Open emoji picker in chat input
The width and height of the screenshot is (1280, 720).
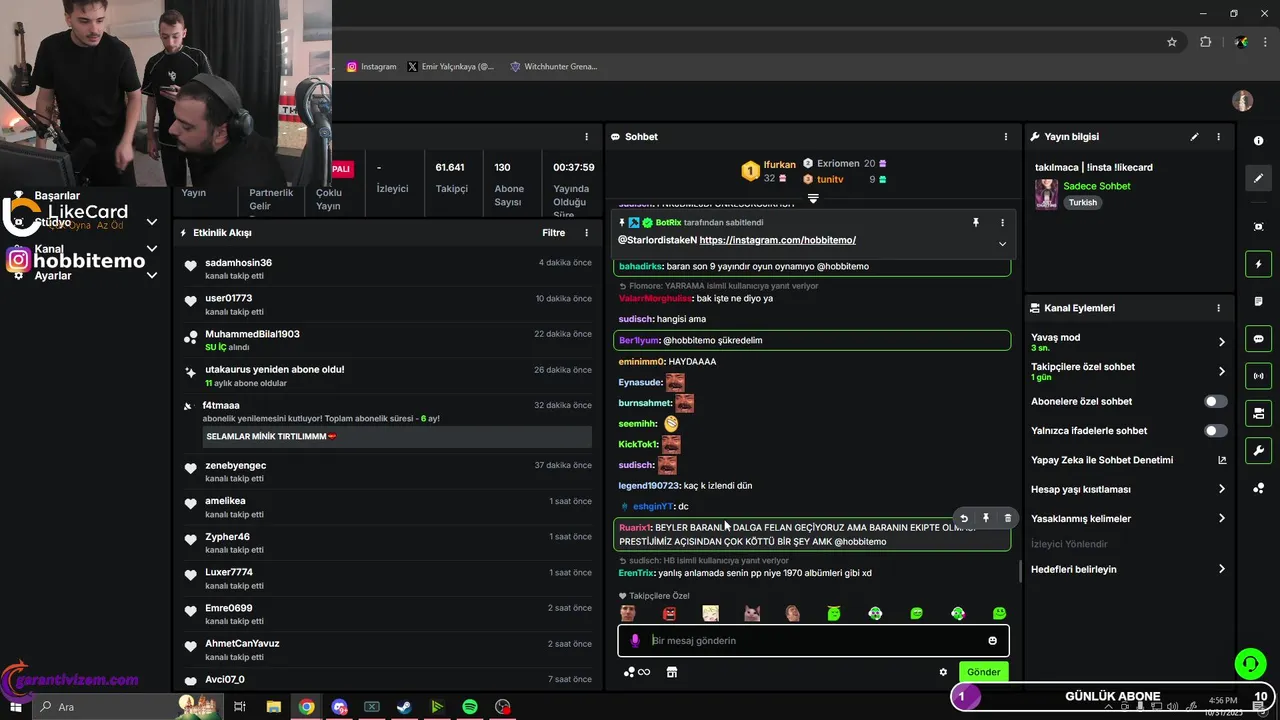click(x=993, y=640)
